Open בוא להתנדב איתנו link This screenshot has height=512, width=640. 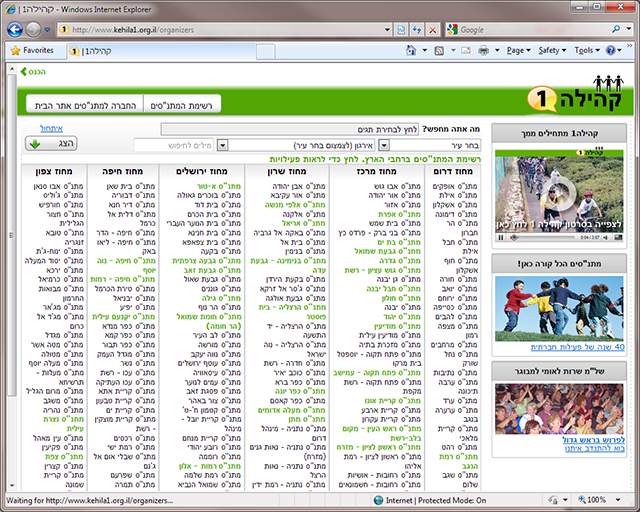595,448
